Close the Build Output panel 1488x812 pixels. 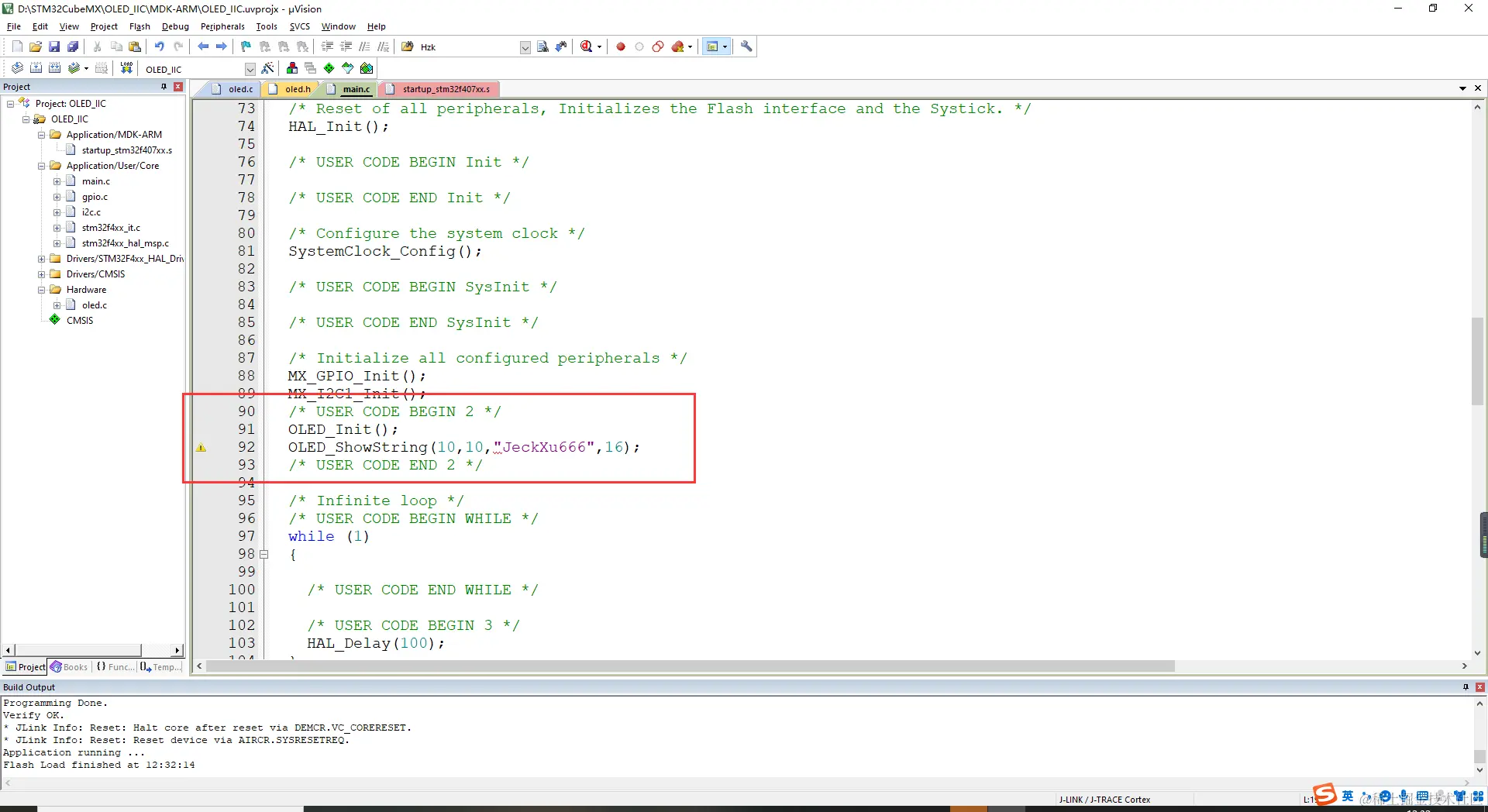[x=1480, y=687]
